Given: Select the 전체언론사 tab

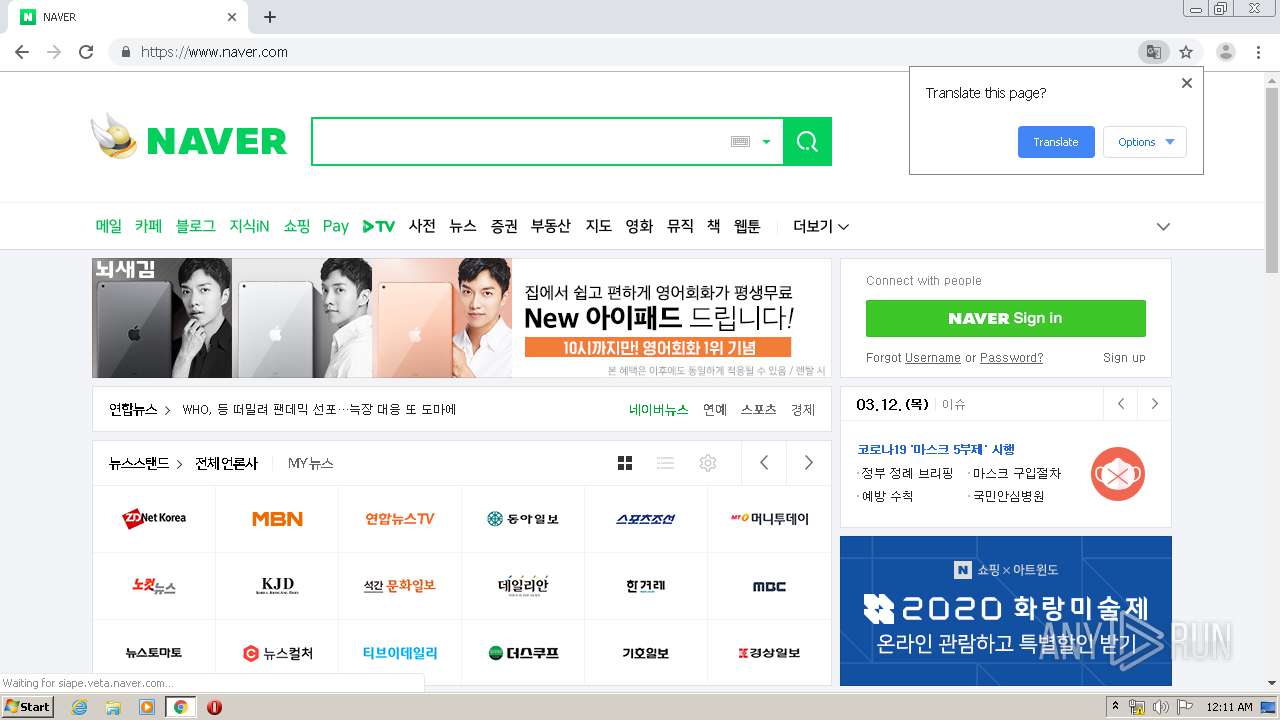Looking at the screenshot, I should click(x=226, y=463).
